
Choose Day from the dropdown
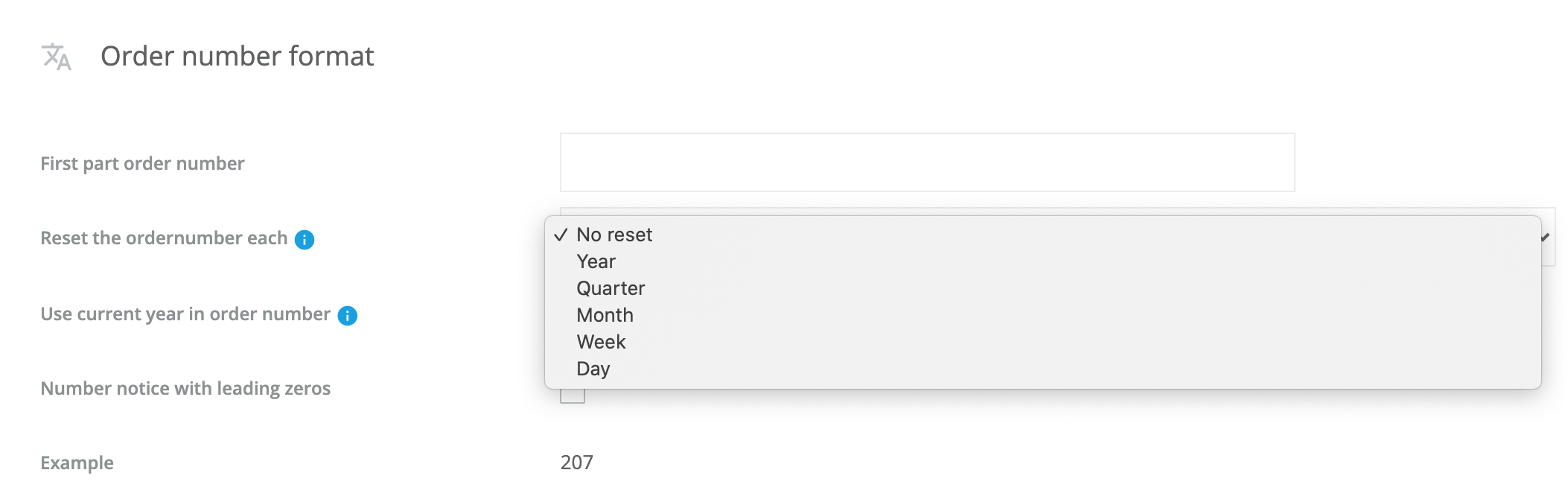593,369
